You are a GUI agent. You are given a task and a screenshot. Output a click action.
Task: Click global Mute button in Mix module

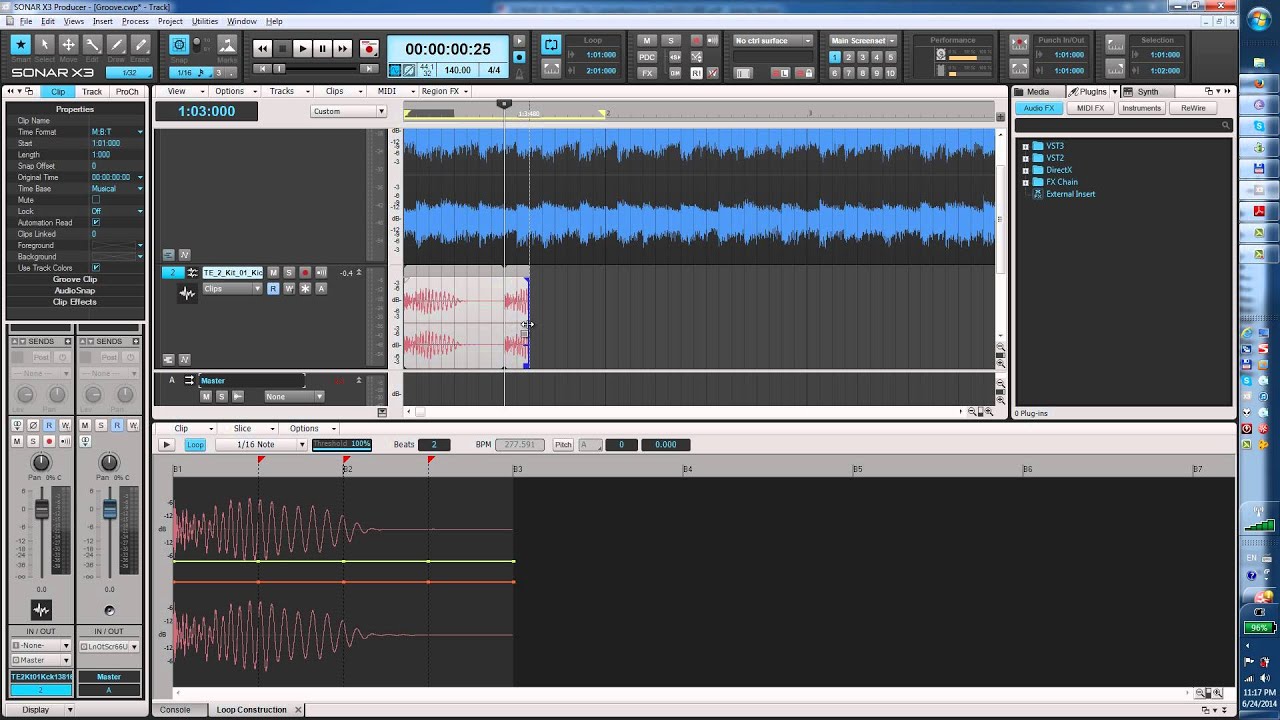point(647,41)
